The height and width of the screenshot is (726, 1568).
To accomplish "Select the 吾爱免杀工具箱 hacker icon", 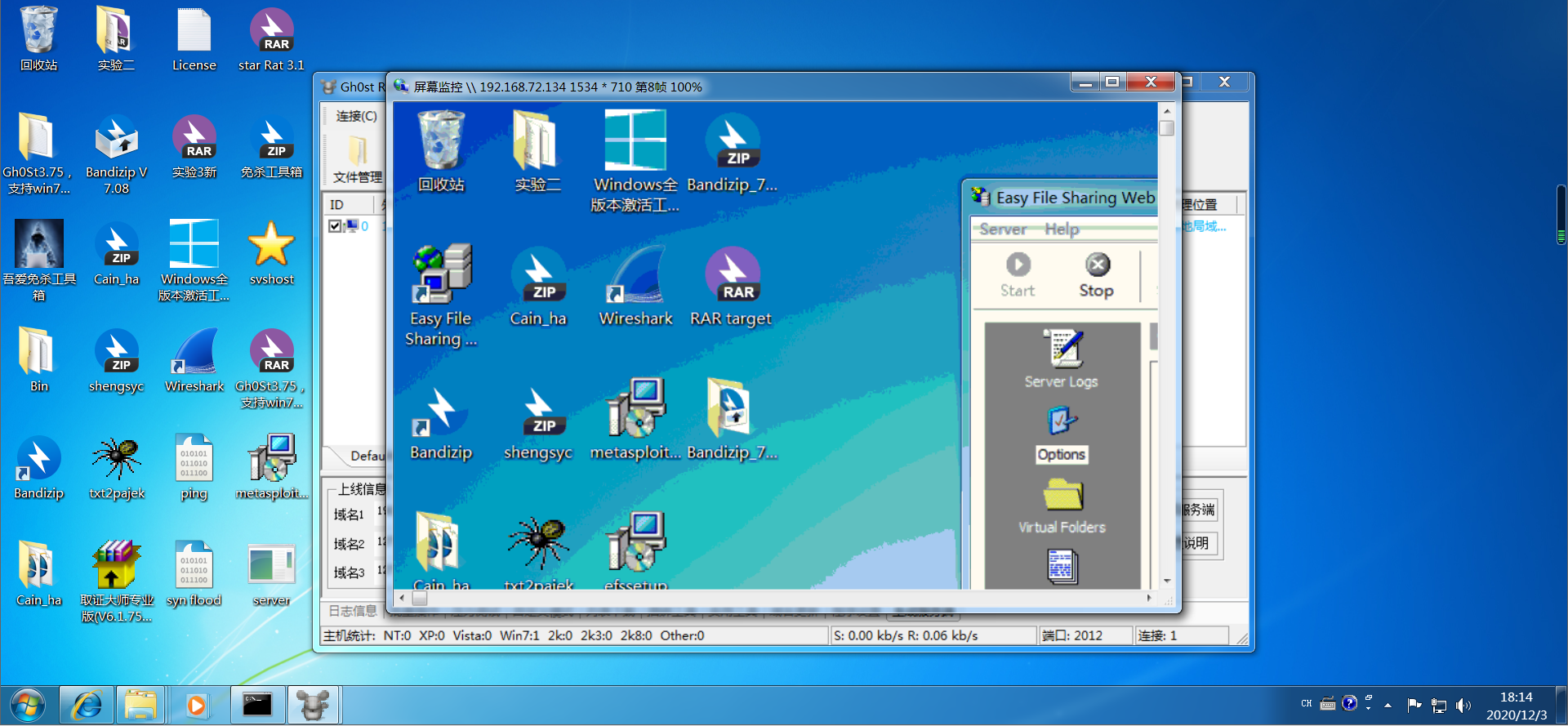I will (39, 261).
